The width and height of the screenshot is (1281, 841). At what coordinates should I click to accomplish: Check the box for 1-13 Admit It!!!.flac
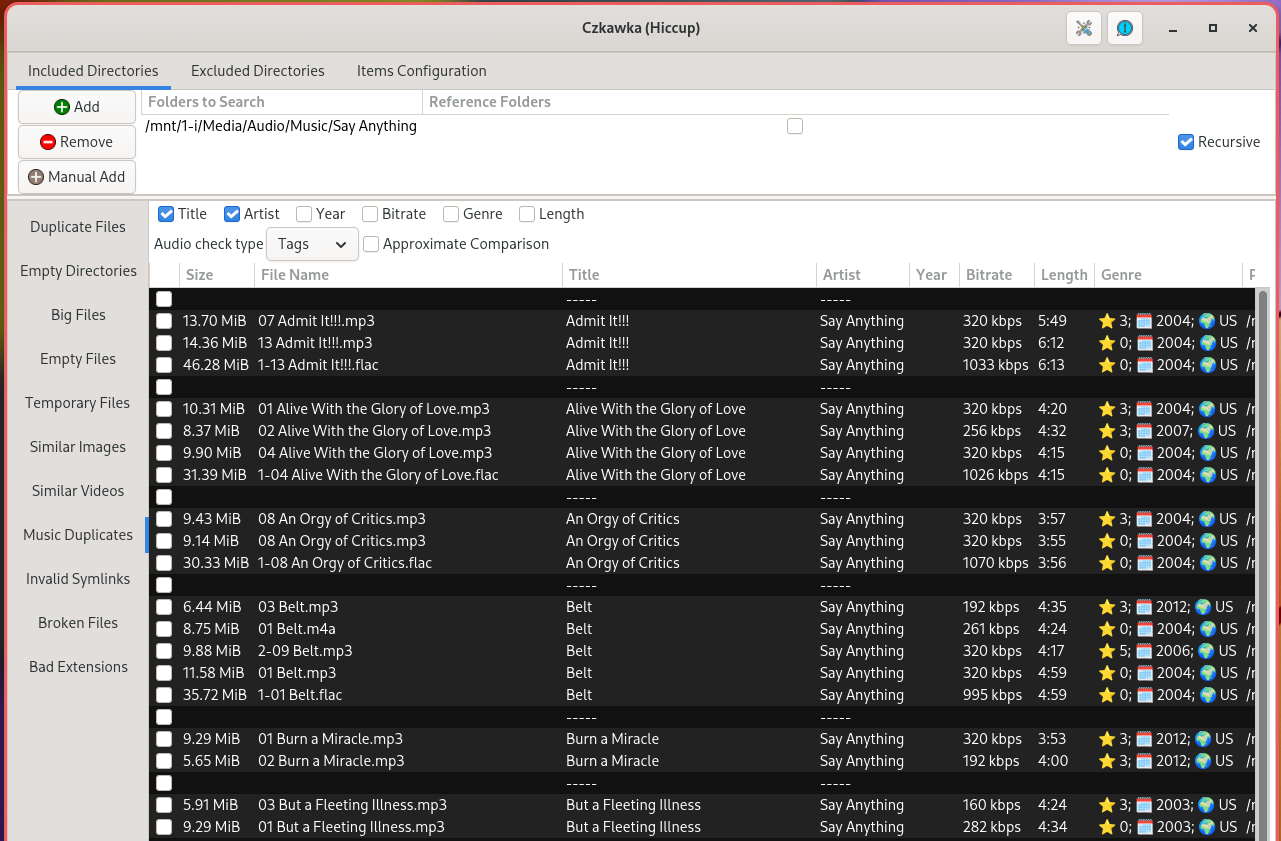pyautogui.click(x=164, y=365)
